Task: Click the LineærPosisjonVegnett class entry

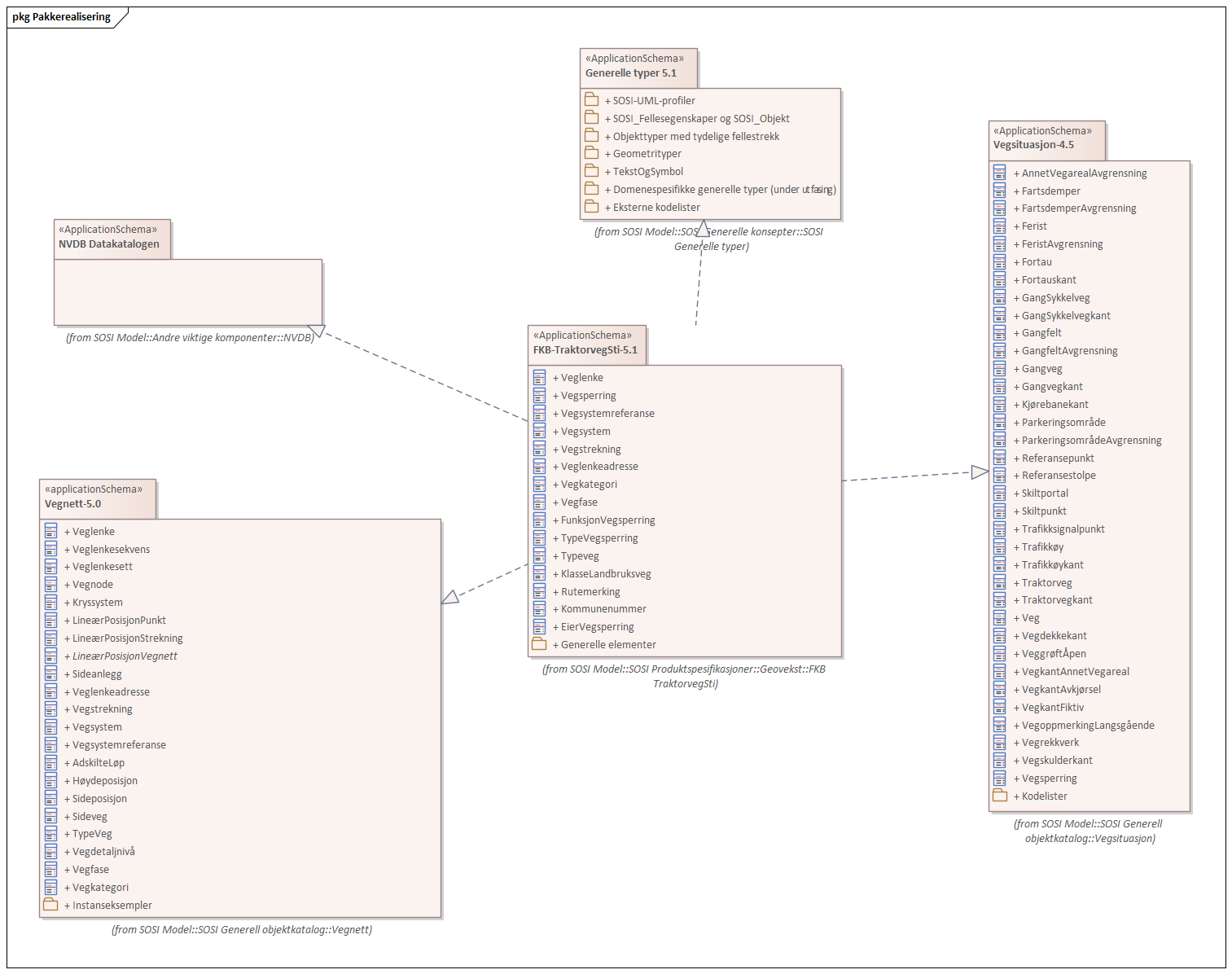Action: coord(125,656)
